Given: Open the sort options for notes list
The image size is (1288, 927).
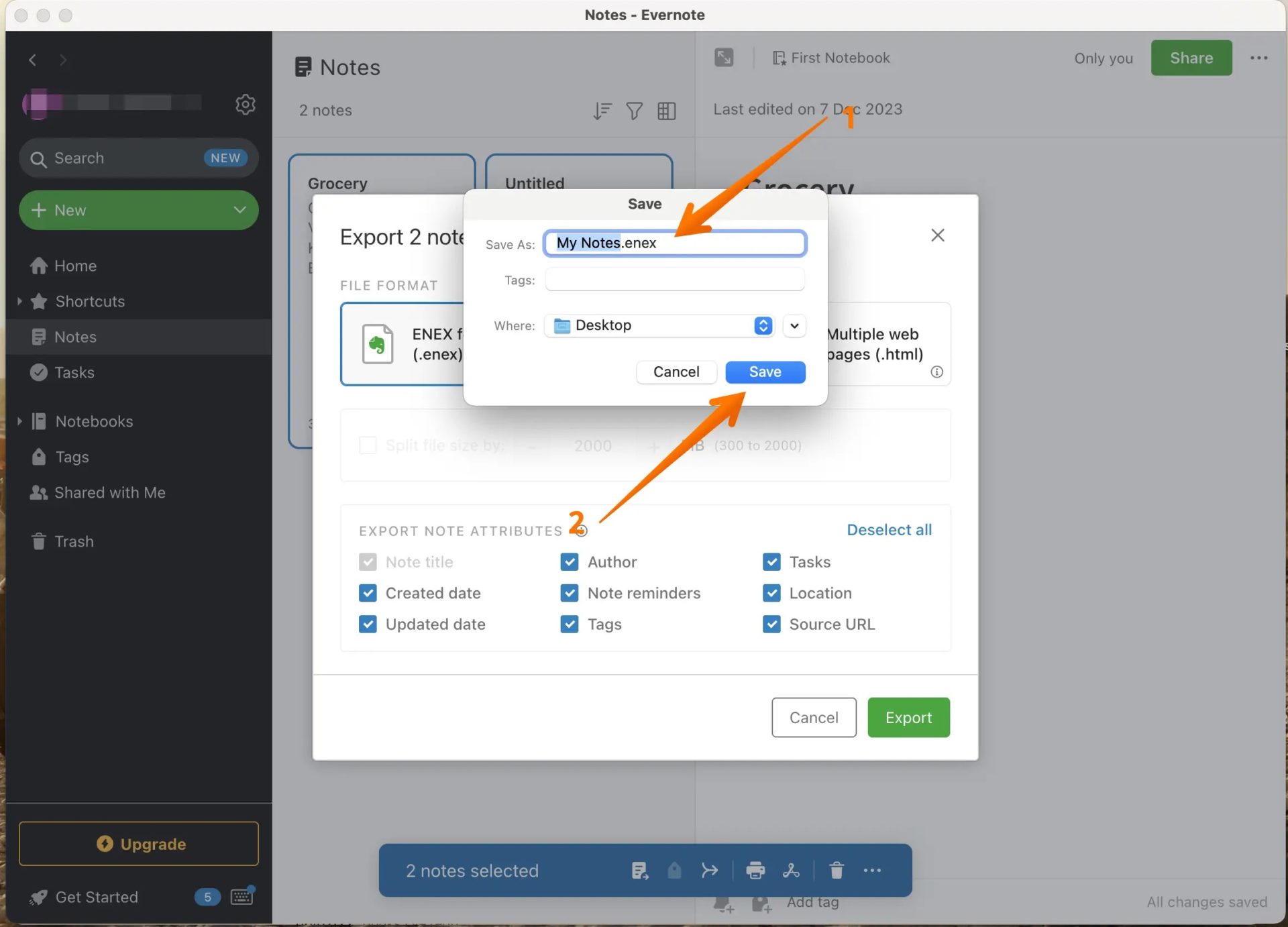Looking at the screenshot, I should click(602, 111).
